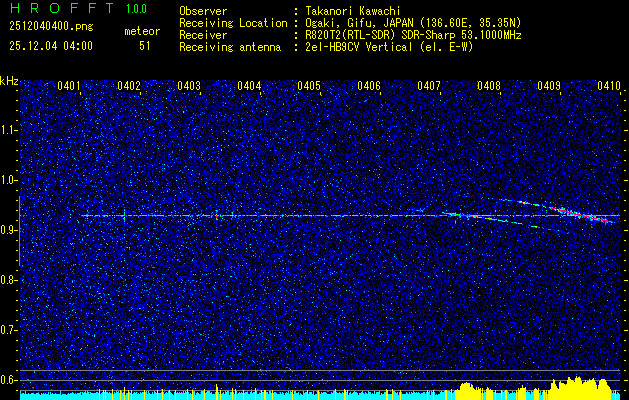629x400 pixels.
Task: Click the 0402 time marker
Action: point(129,85)
